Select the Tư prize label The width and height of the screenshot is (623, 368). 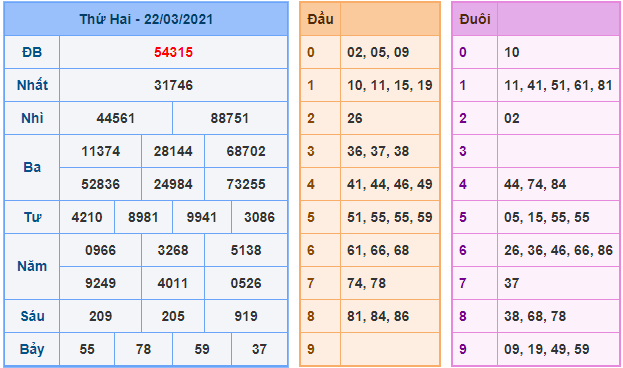click(32, 217)
